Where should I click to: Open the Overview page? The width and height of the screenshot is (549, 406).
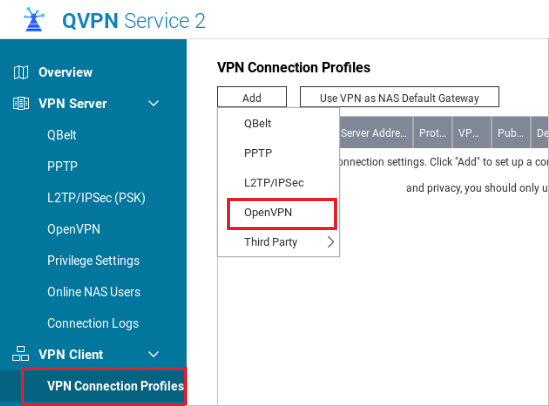click(65, 72)
